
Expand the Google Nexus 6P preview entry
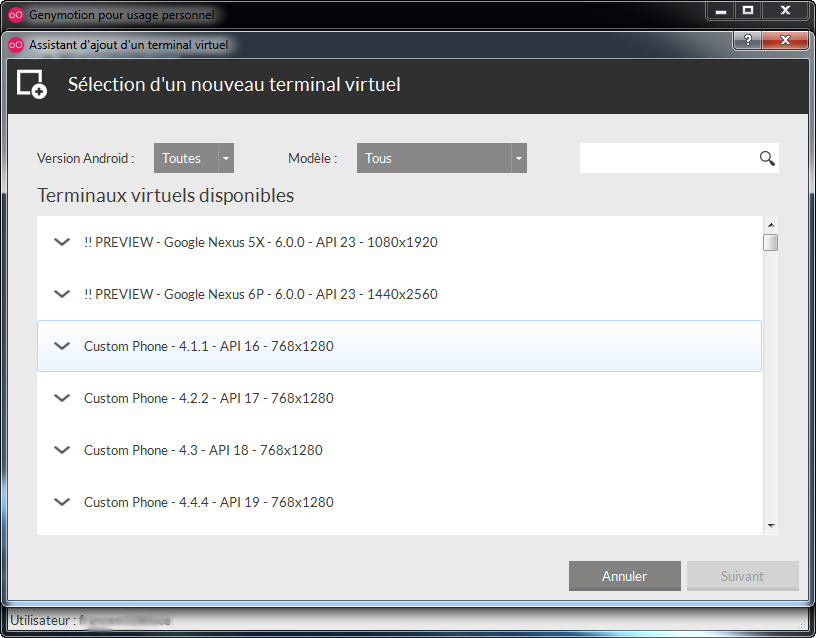coord(62,294)
